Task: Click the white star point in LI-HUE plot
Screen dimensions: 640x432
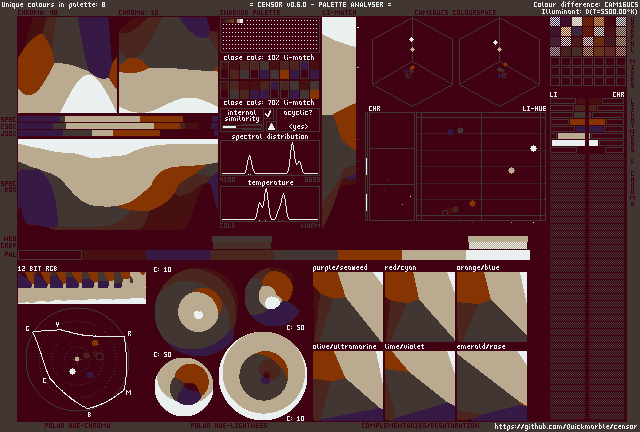Action: 534,148
